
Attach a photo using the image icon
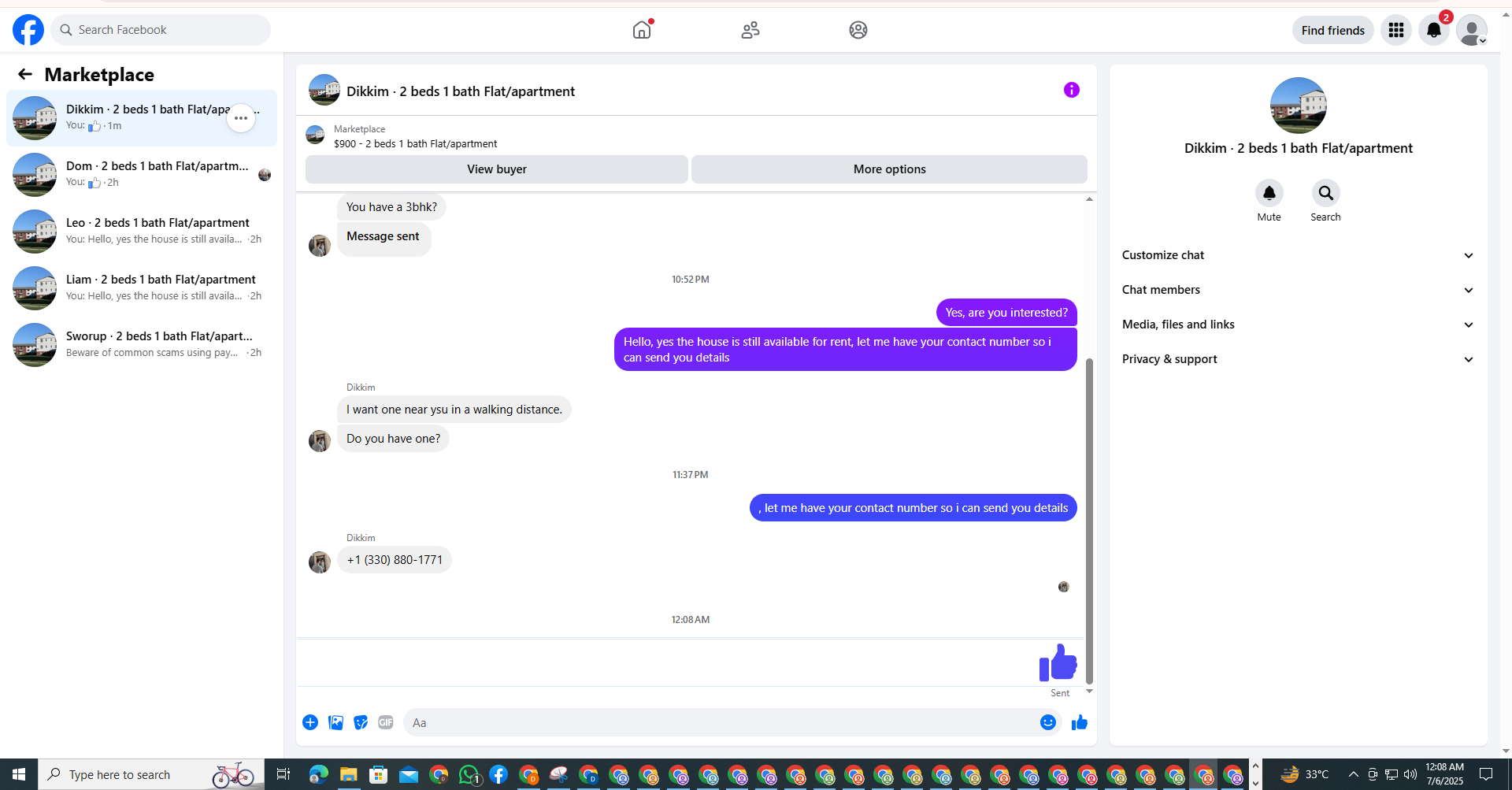335,722
